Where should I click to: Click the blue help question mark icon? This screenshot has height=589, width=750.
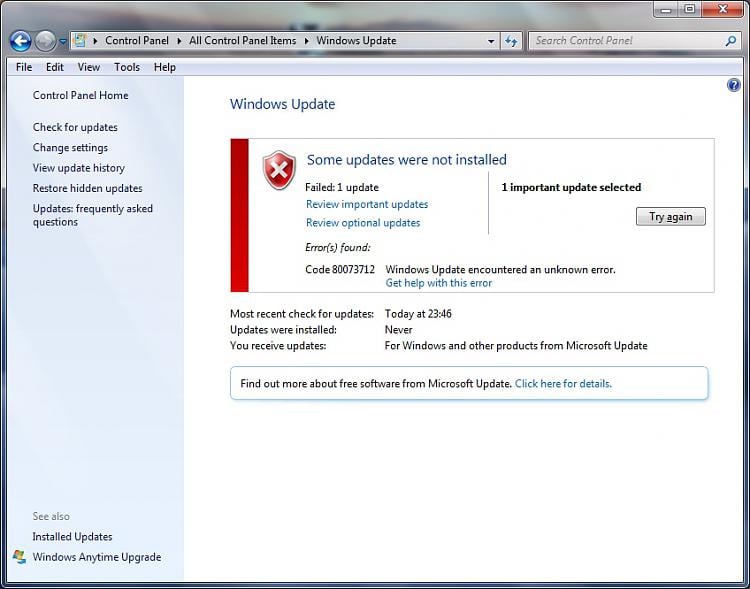(734, 85)
